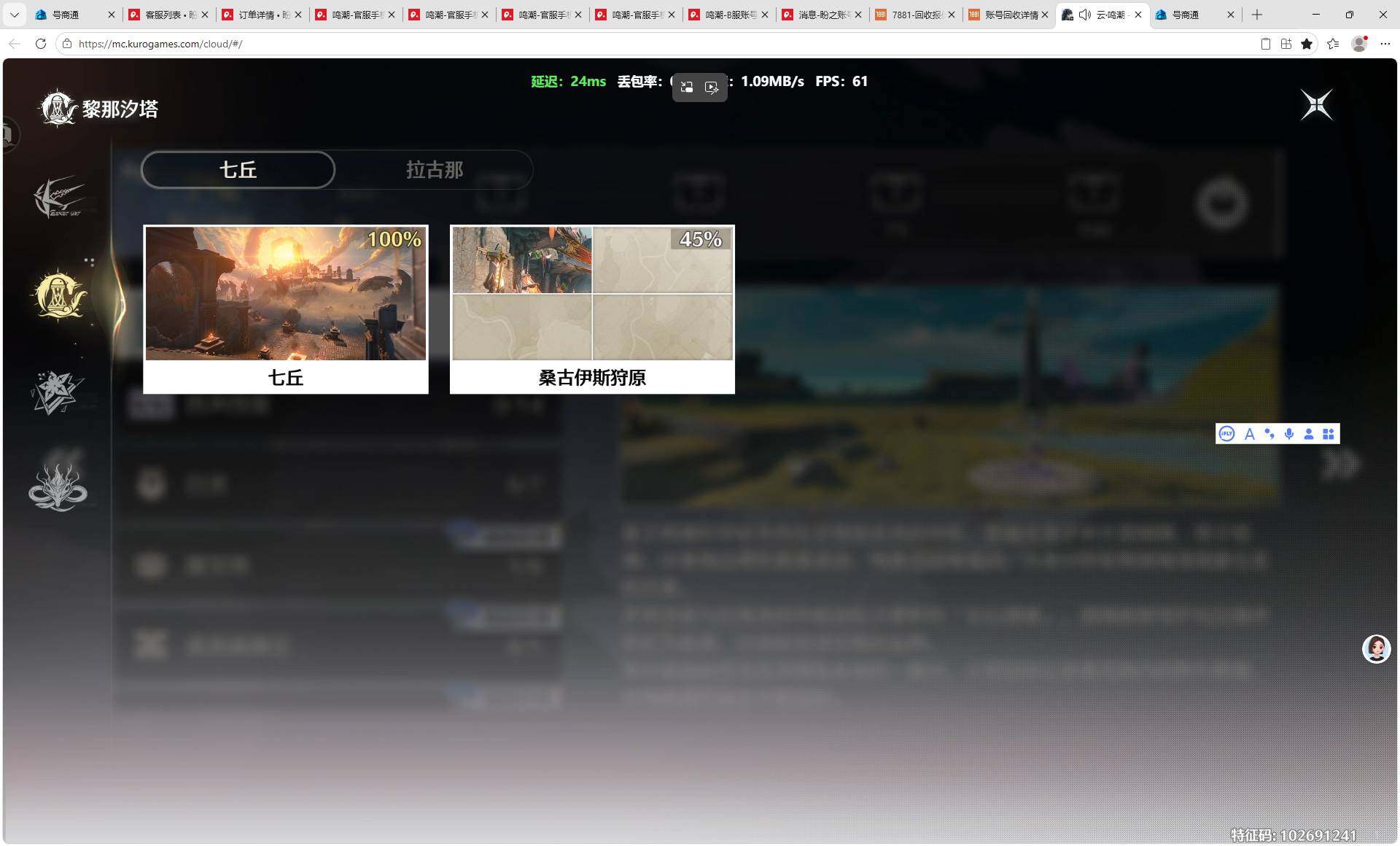Screen dimensions: 1400x846
Task: Select the star-flower region emblem in sidebar
Action: [x=58, y=392]
